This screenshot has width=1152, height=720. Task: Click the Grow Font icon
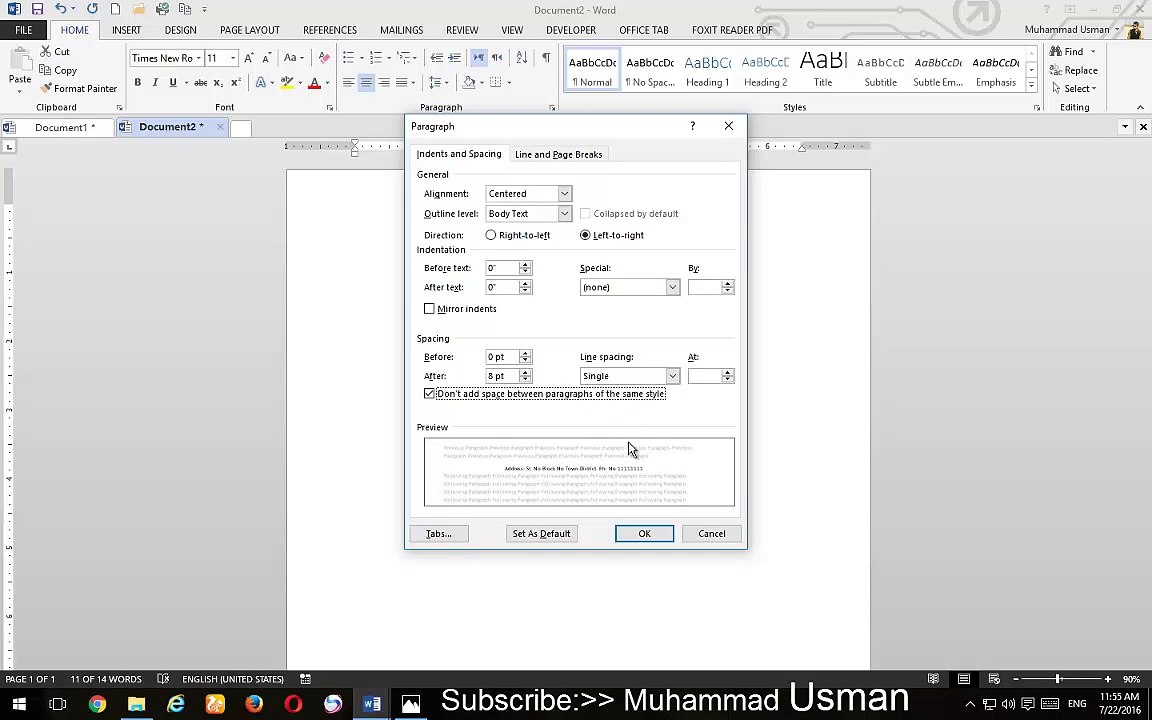point(249,58)
